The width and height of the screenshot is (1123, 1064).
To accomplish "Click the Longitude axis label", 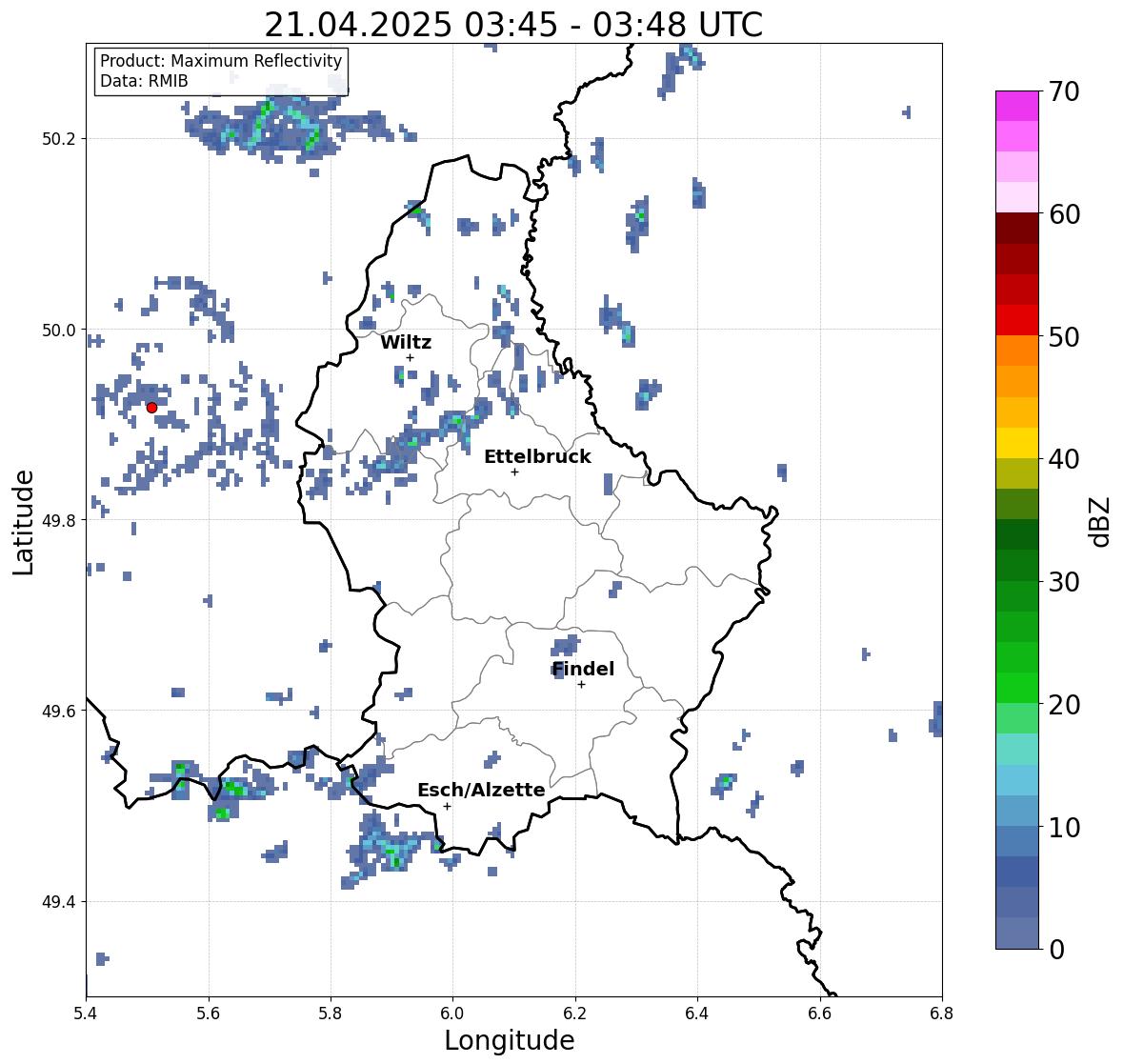I will pyautogui.click(x=510, y=1040).
